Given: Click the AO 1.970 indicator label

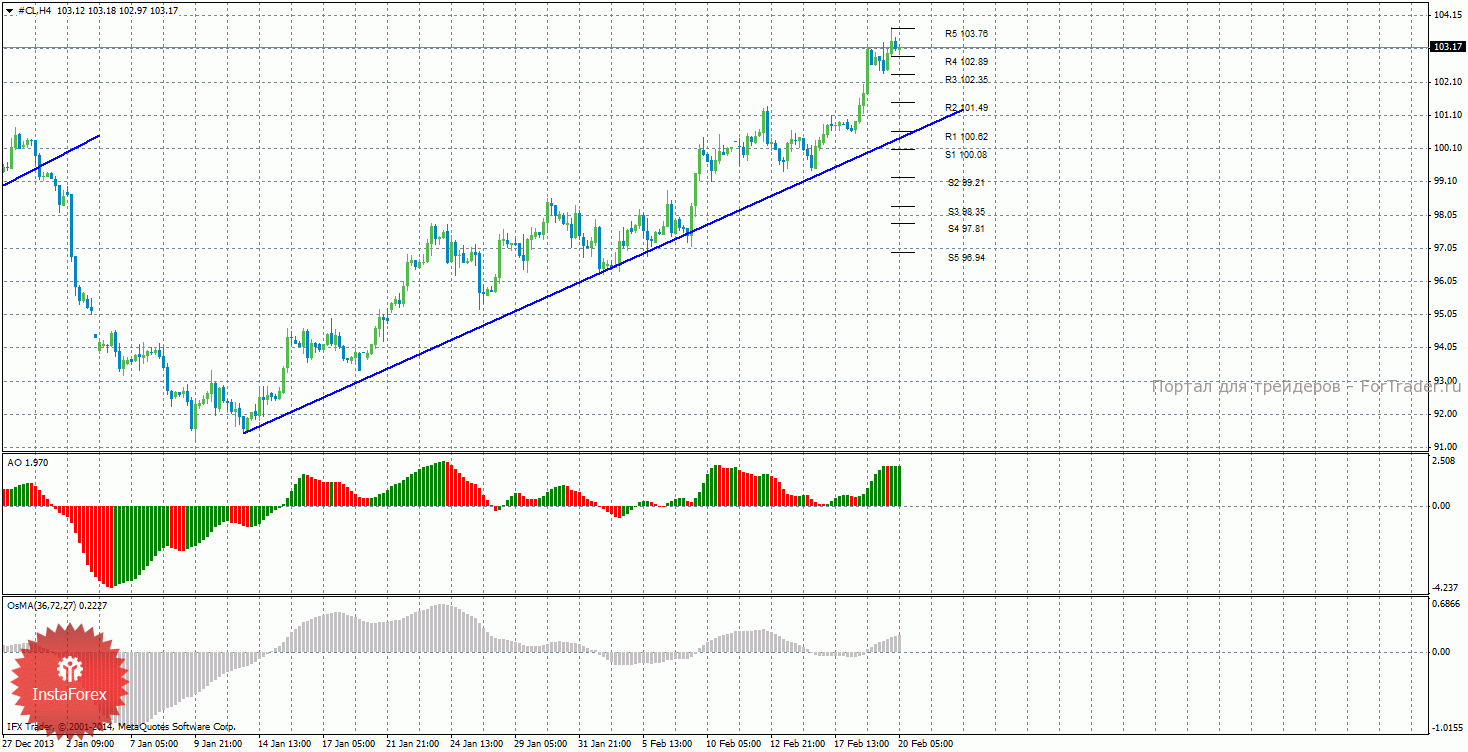Looking at the screenshot, I should click(27, 463).
